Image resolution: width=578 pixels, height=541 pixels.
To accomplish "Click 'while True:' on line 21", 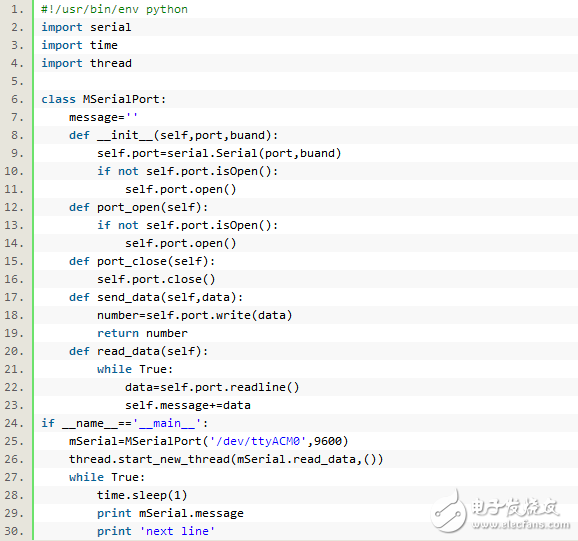I will coord(135,370).
